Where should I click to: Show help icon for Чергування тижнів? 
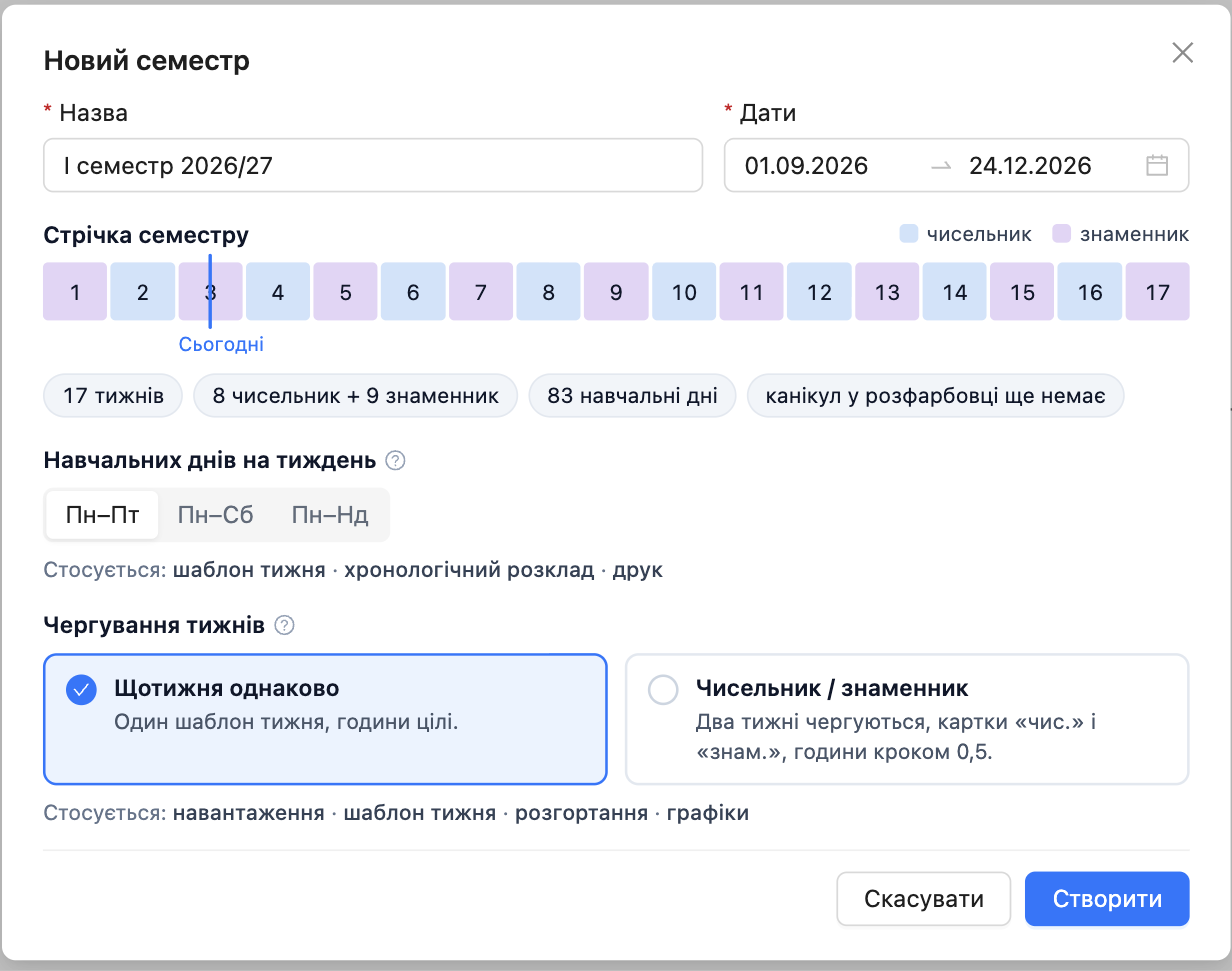click(x=284, y=626)
